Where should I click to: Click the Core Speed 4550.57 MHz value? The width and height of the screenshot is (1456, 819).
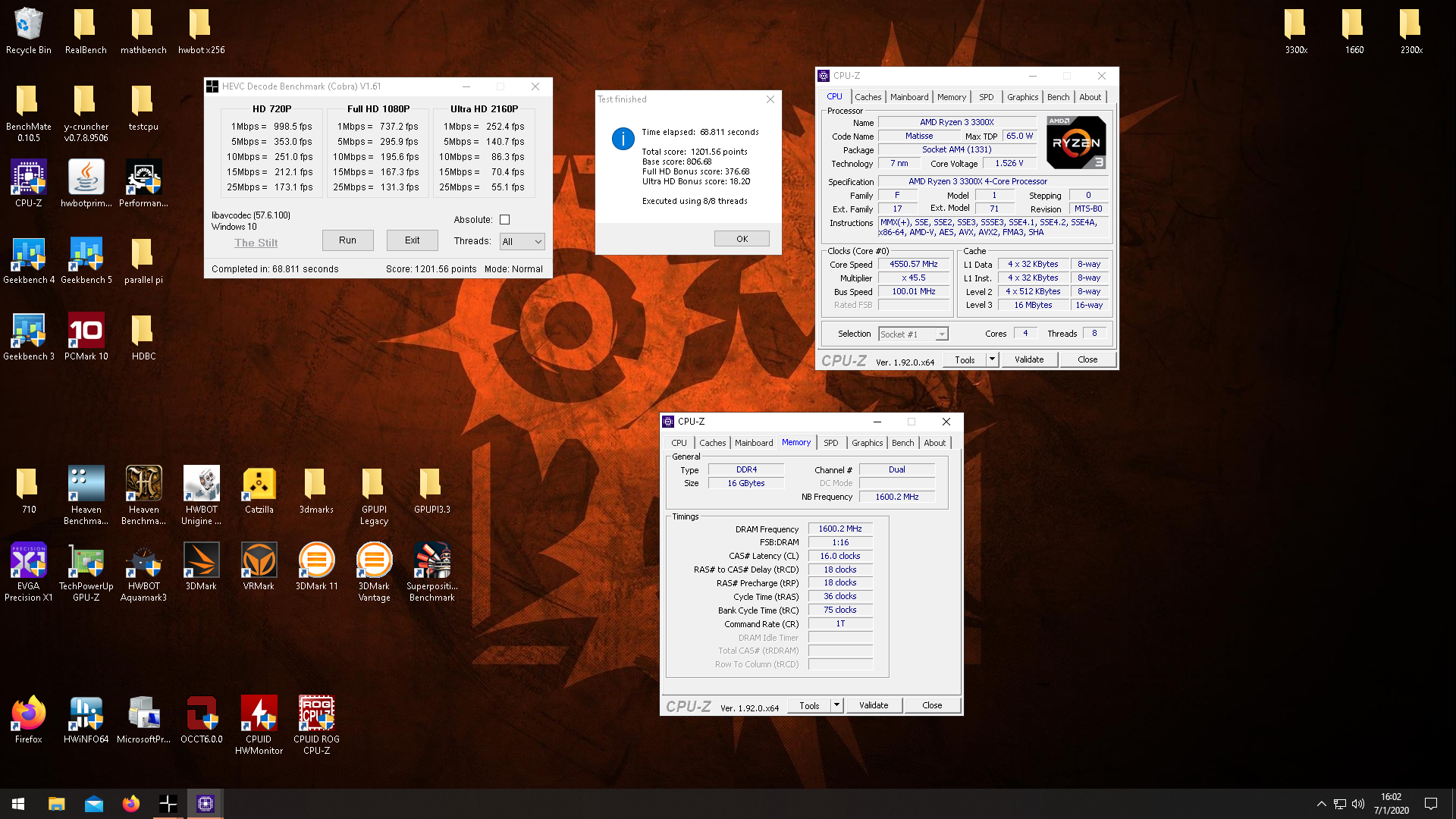pos(914,265)
